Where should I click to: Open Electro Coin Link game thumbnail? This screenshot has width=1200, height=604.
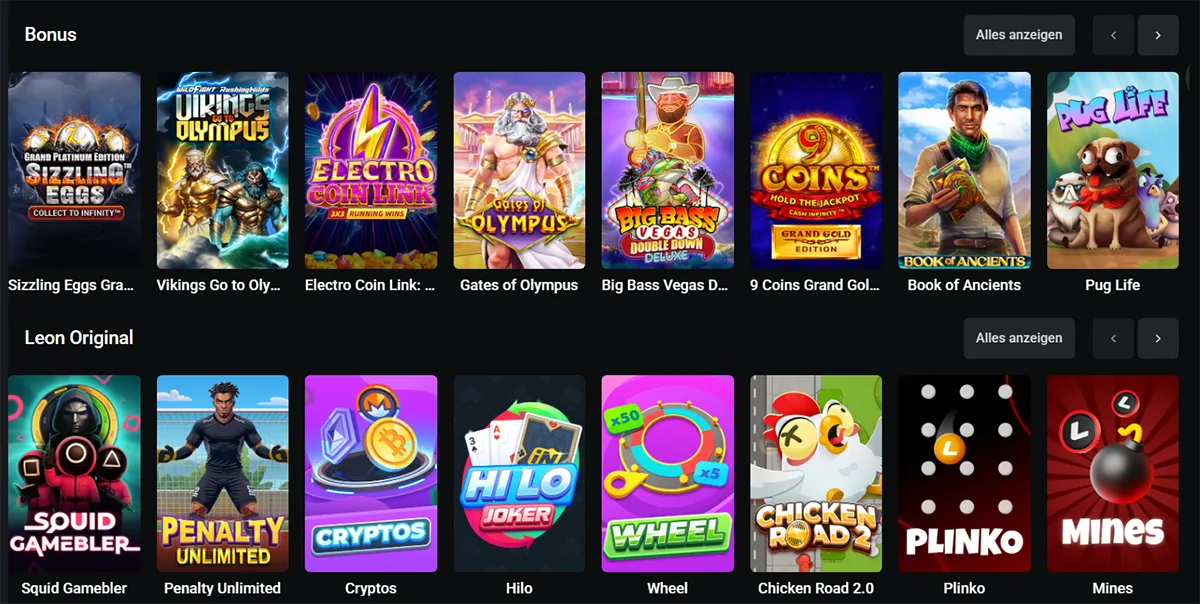[371, 170]
